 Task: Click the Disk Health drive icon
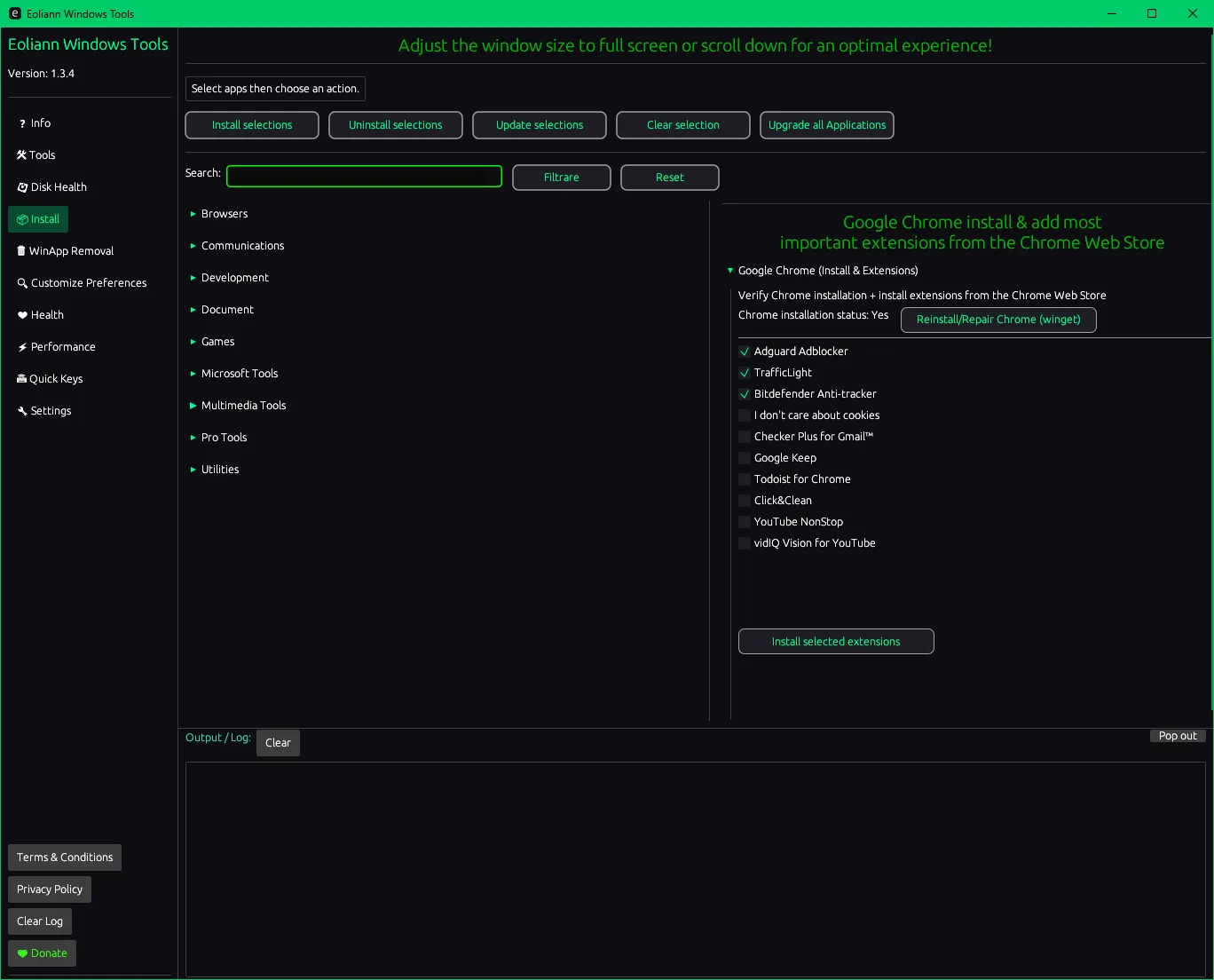point(22,187)
